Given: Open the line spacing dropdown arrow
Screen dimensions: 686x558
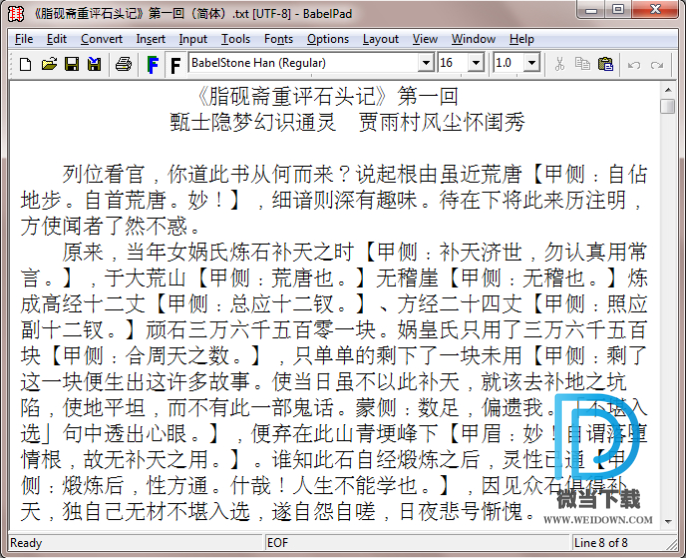Looking at the screenshot, I should coord(532,63).
